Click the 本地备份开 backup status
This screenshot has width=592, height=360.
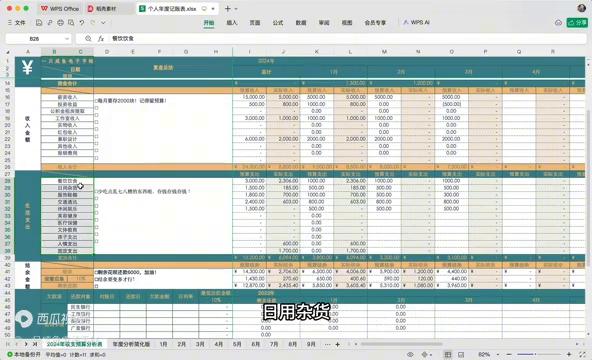click(x=23, y=355)
